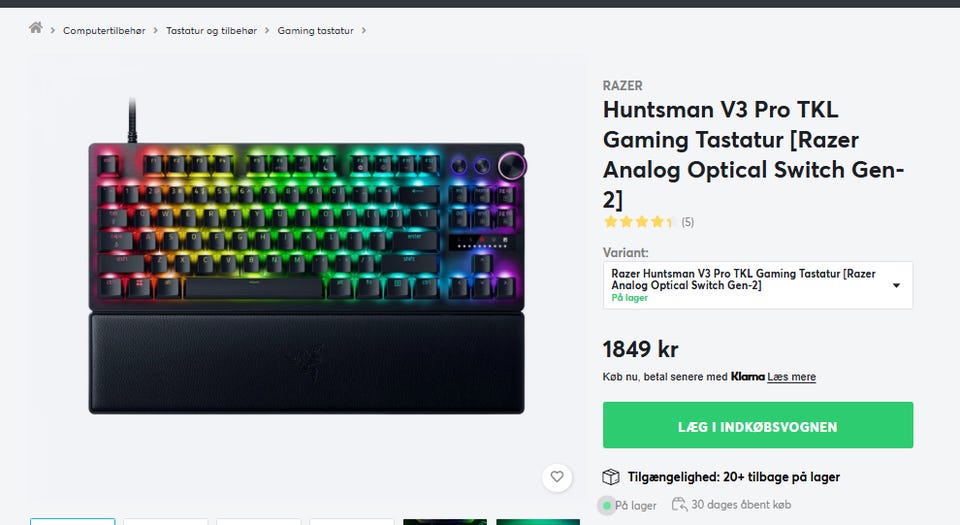Open the Klarna Læs mere link

(x=791, y=377)
